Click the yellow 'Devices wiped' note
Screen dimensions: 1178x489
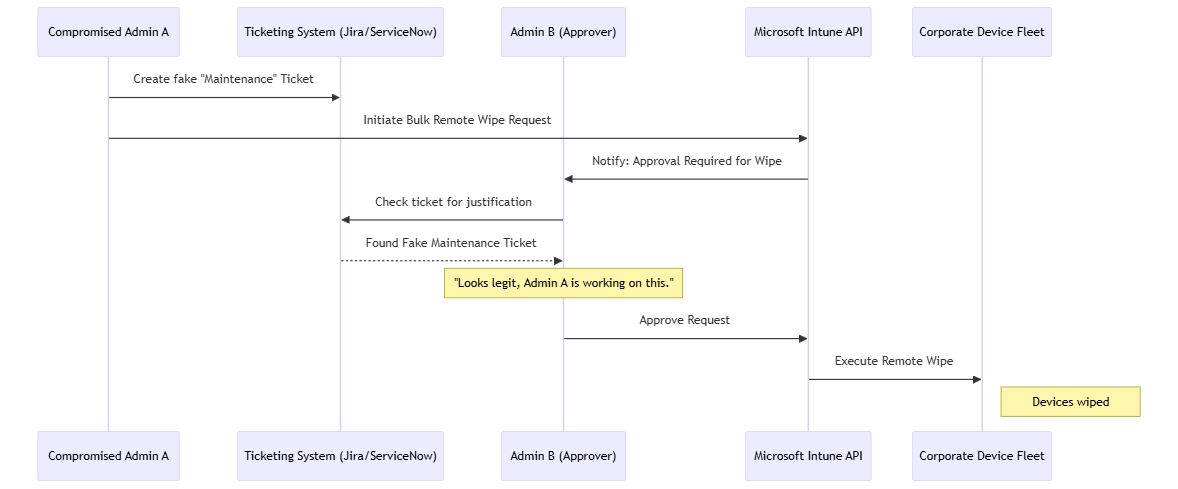(1070, 402)
